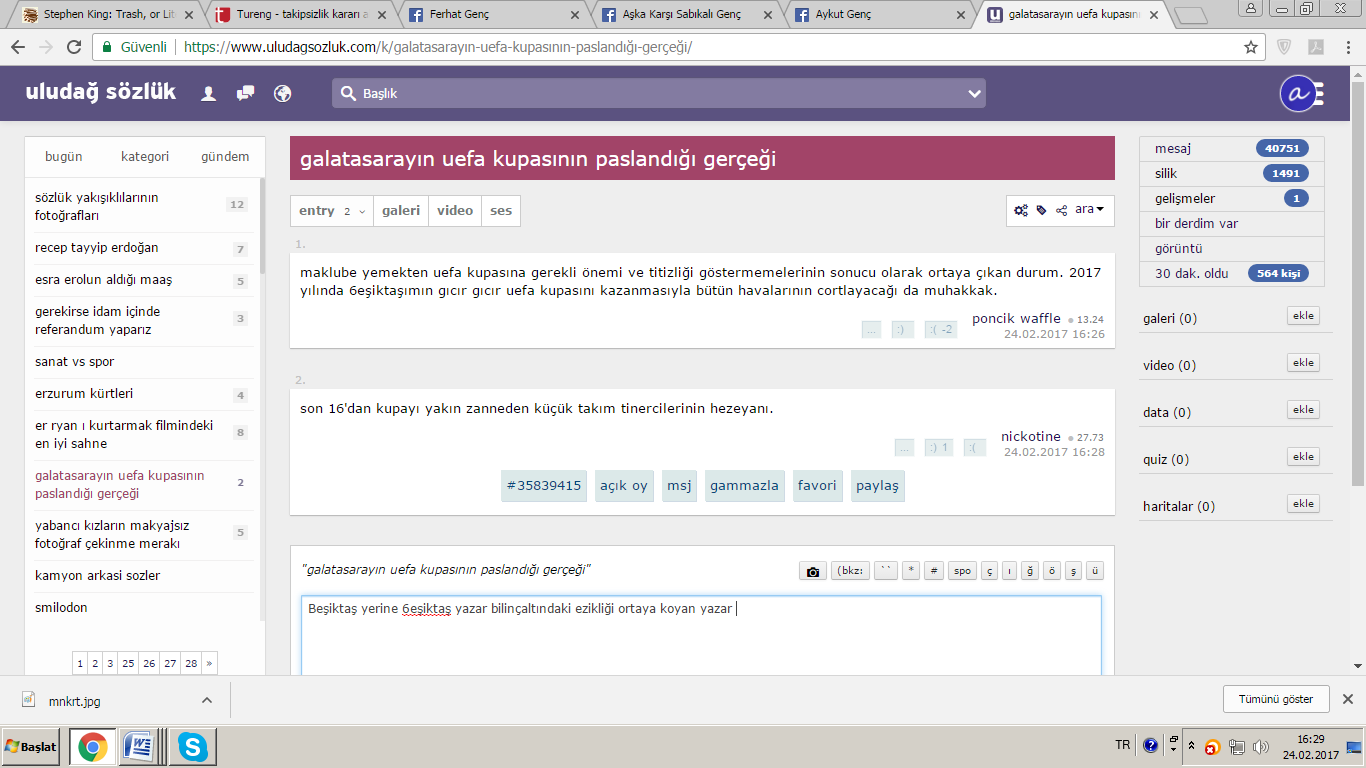This screenshot has width=1366, height=768.
Task: Insert an image with the camera button
Action: coord(813,571)
